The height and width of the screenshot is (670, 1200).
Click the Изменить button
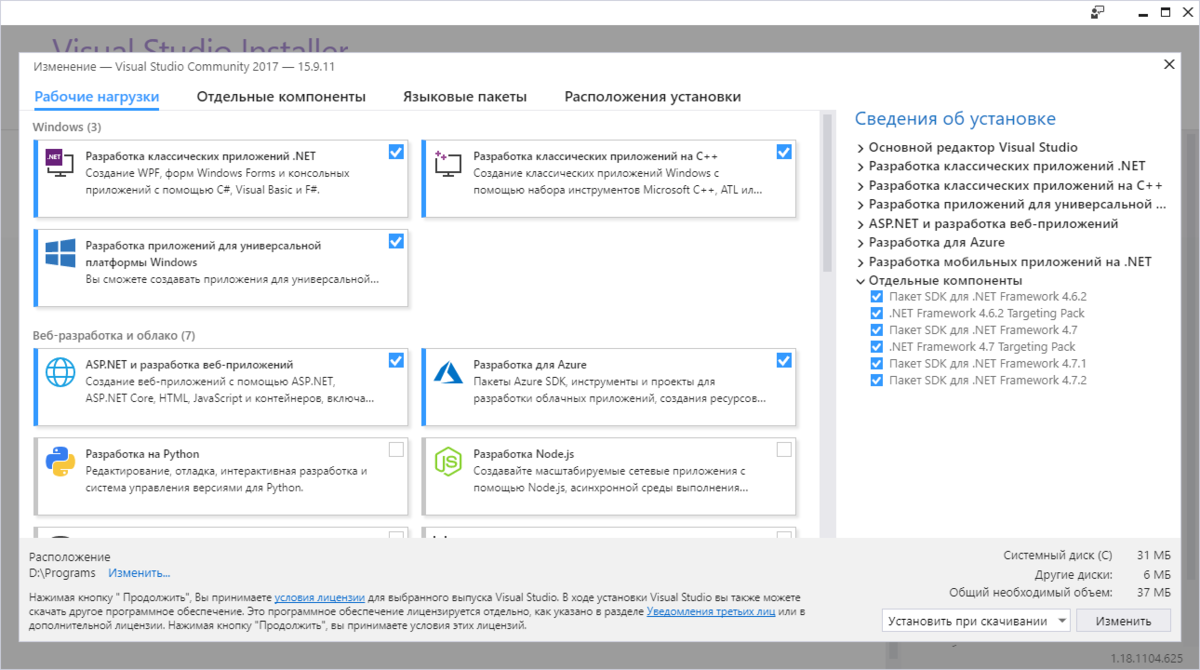point(1124,620)
